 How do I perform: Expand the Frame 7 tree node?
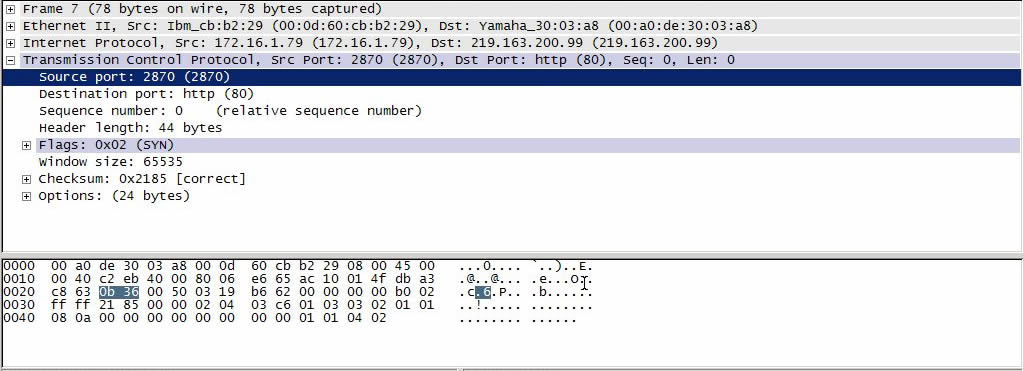point(10,9)
